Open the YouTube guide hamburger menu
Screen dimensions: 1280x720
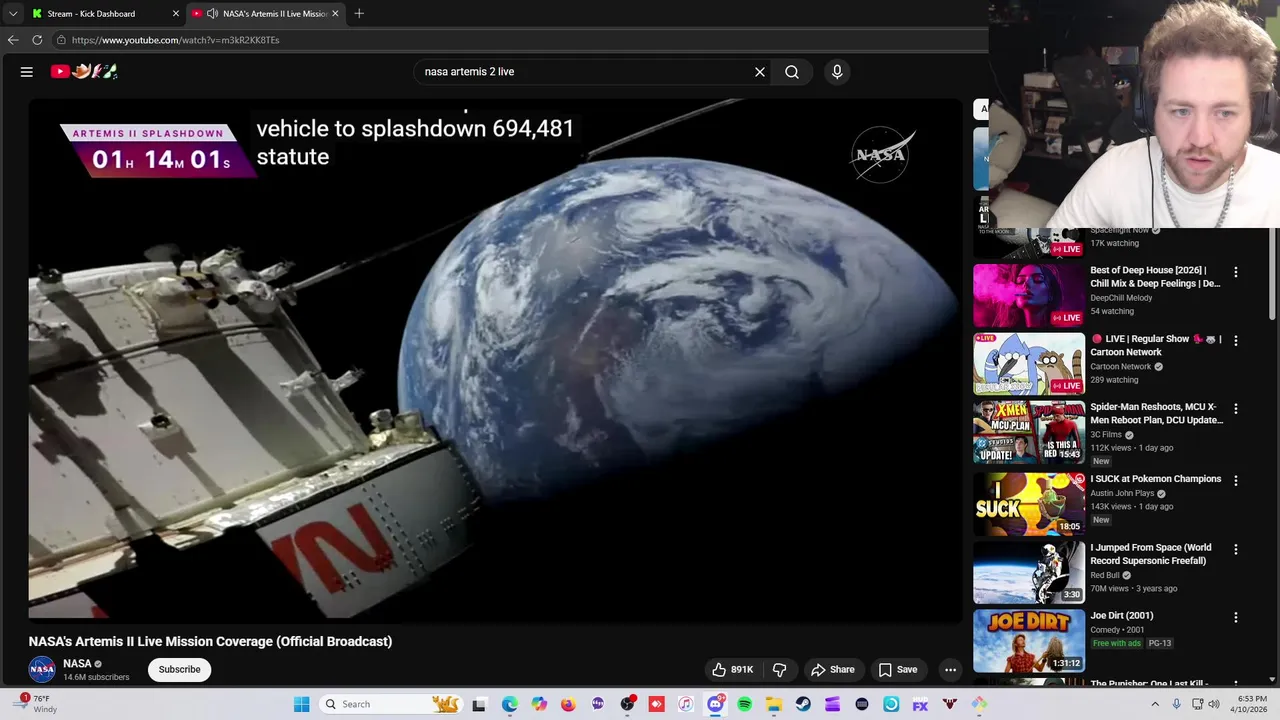click(27, 71)
